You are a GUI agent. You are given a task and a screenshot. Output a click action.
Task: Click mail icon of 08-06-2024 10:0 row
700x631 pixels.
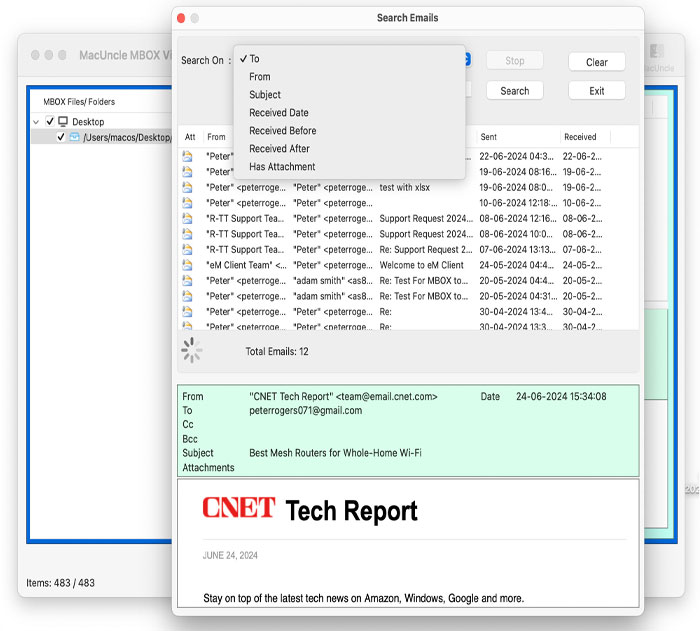(x=188, y=234)
